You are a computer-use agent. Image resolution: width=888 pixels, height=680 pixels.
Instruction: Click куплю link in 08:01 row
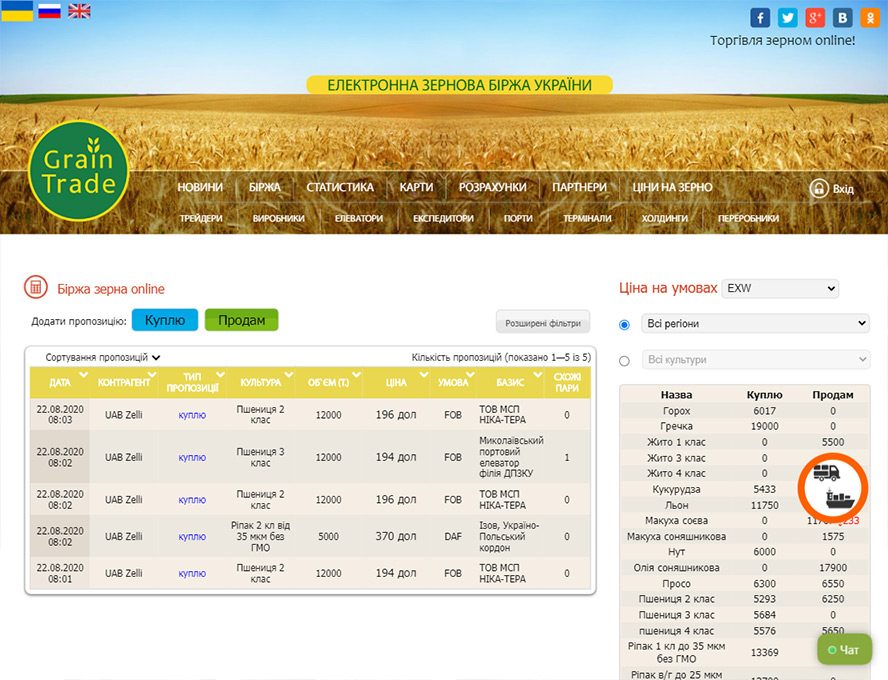pos(192,574)
